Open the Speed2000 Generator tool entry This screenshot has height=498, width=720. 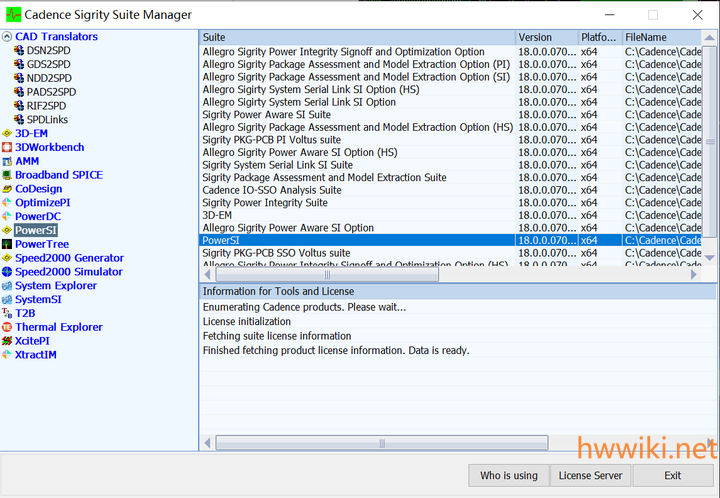coord(69,258)
